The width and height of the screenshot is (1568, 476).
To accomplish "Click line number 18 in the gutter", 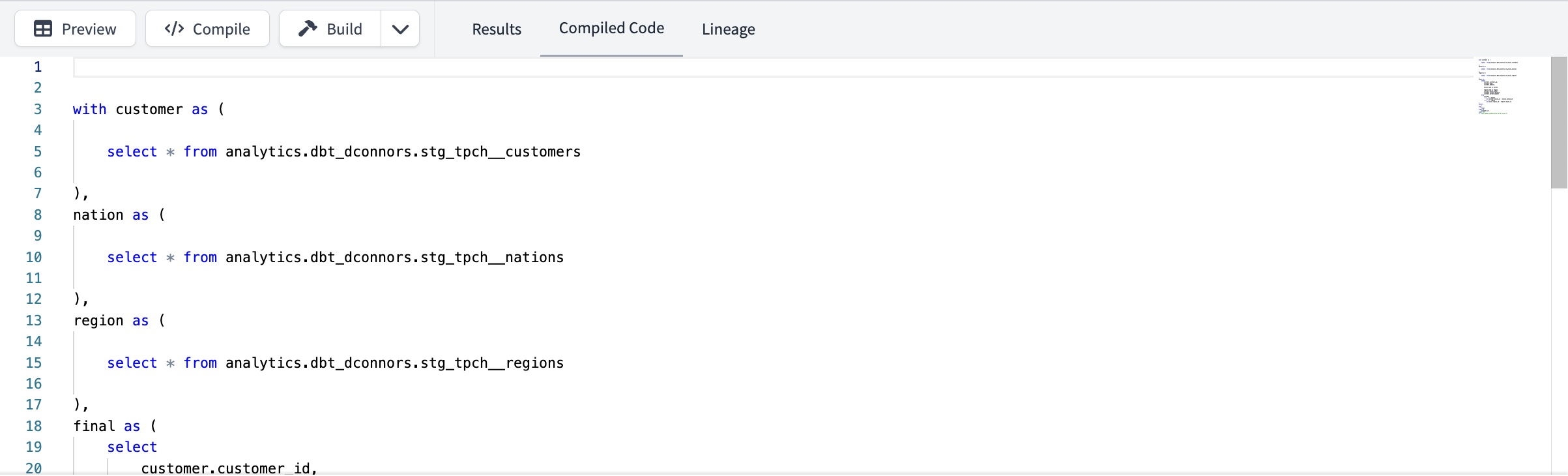I will coord(35,426).
